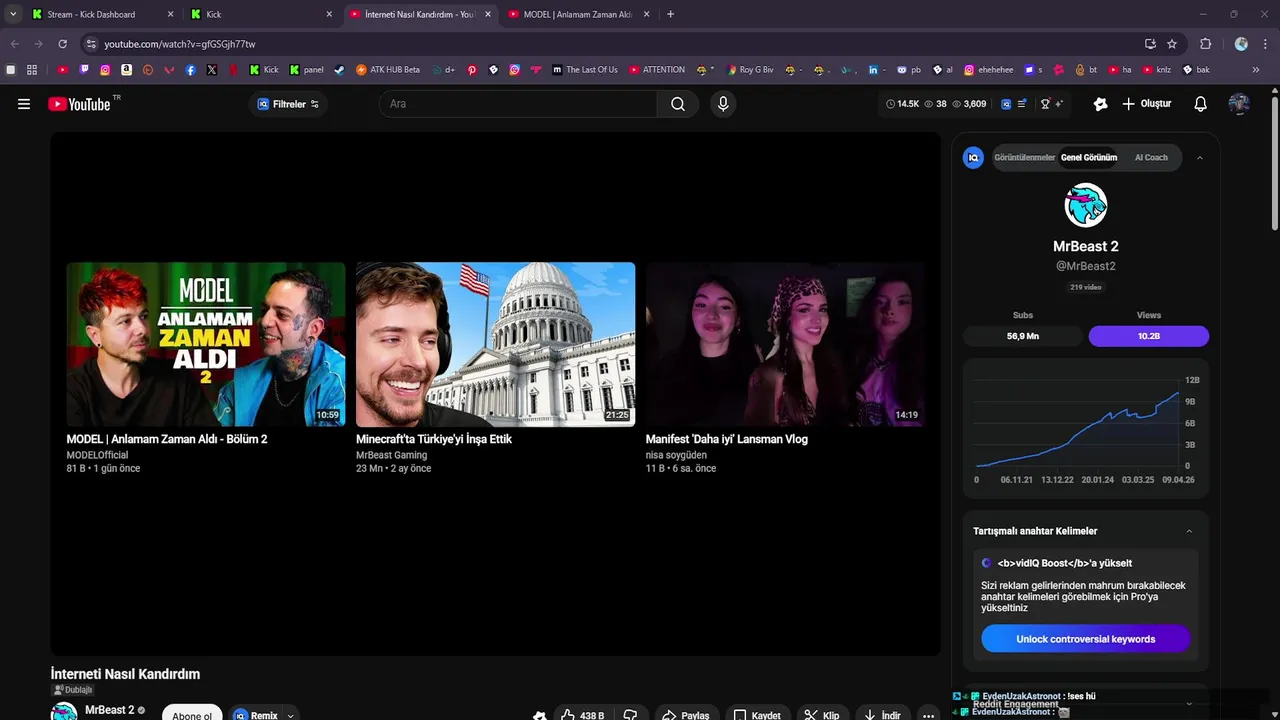The width and height of the screenshot is (1280, 720).
Task: Share the video with Paylaş
Action: (x=686, y=714)
